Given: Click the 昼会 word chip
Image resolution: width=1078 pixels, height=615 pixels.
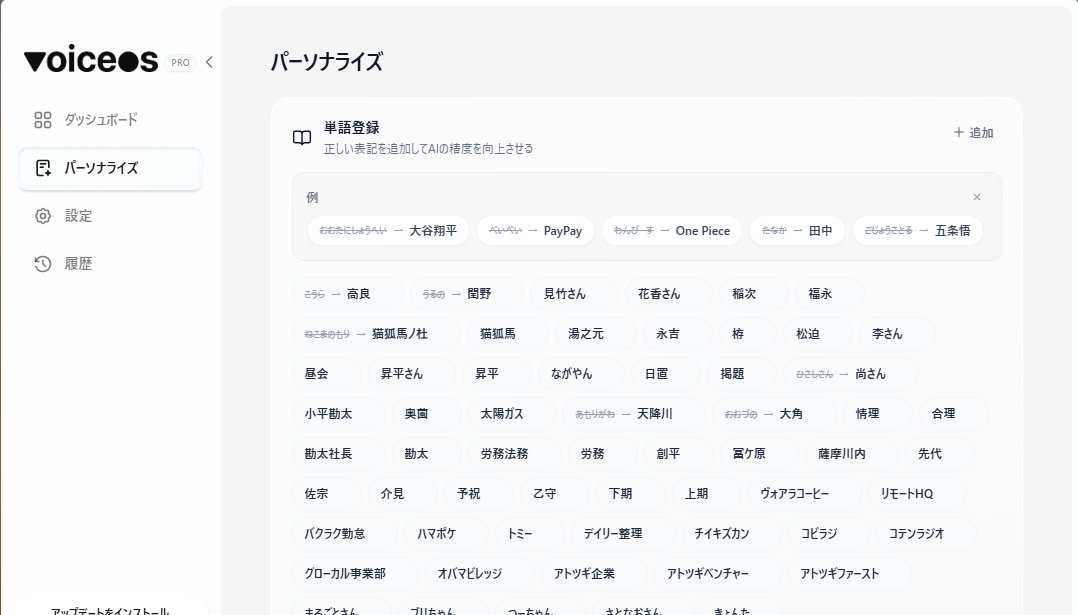Looking at the screenshot, I should coord(327,374).
